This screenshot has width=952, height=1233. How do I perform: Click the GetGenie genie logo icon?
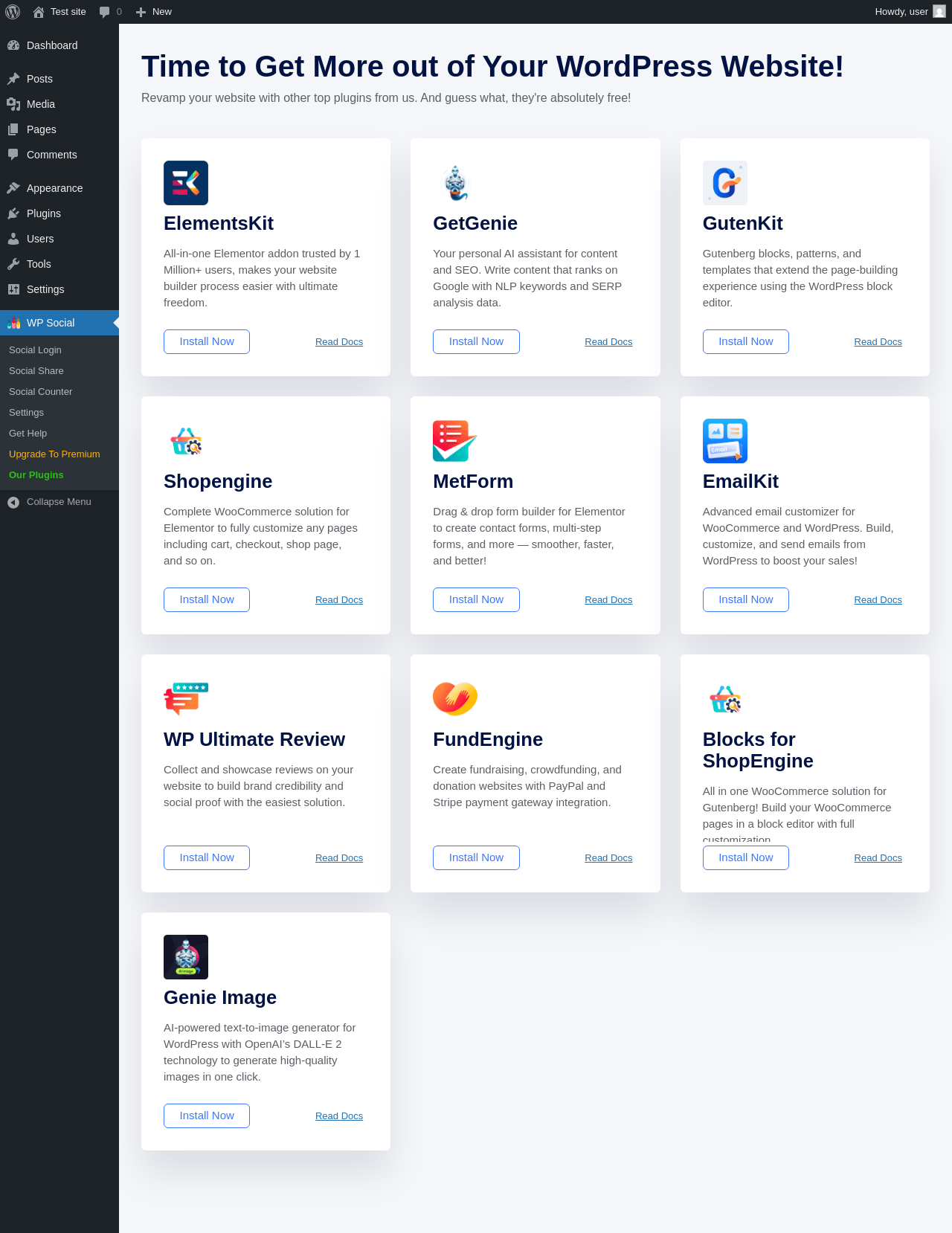(x=455, y=183)
